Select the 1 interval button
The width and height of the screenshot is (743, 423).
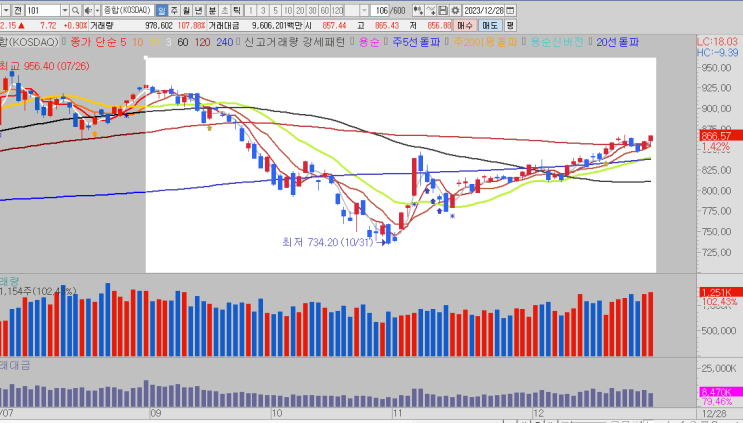click(251, 10)
